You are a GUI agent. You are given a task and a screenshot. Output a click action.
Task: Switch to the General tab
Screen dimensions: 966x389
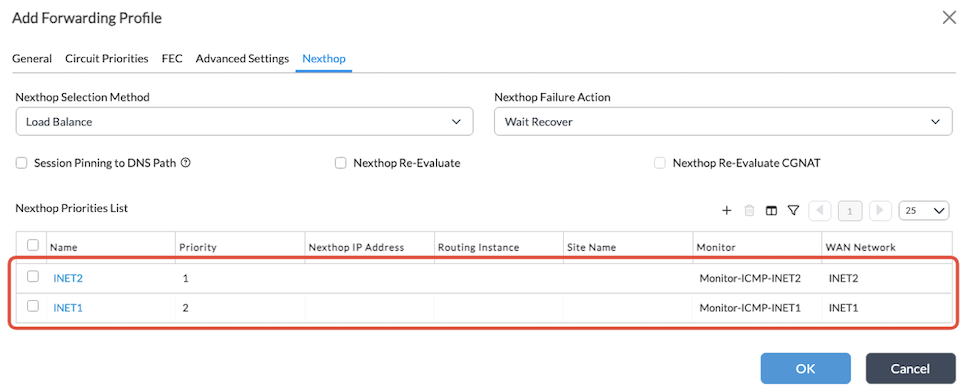(32, 59)
